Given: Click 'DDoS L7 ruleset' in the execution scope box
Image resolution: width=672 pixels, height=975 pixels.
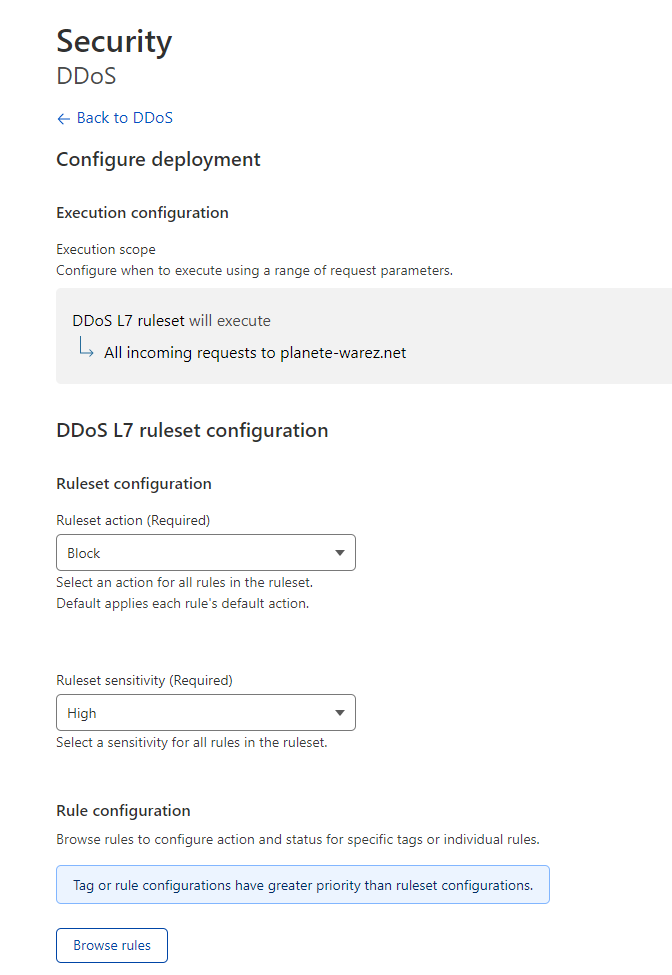Looking at the screenshot, I should [128, 321].
